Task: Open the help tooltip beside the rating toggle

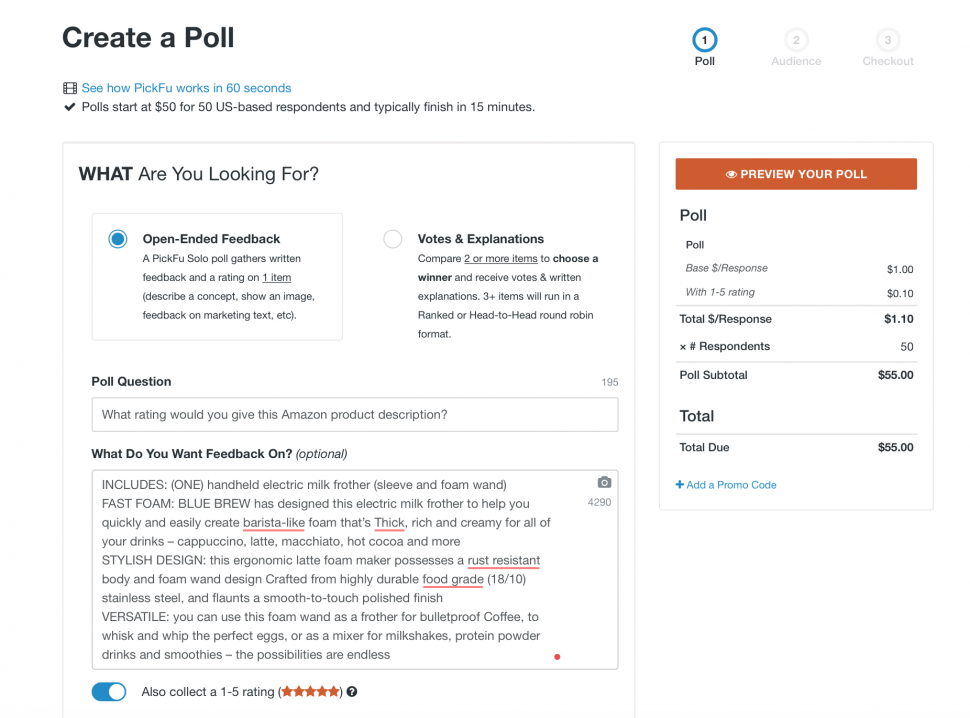Action: (x=352, y=691)
